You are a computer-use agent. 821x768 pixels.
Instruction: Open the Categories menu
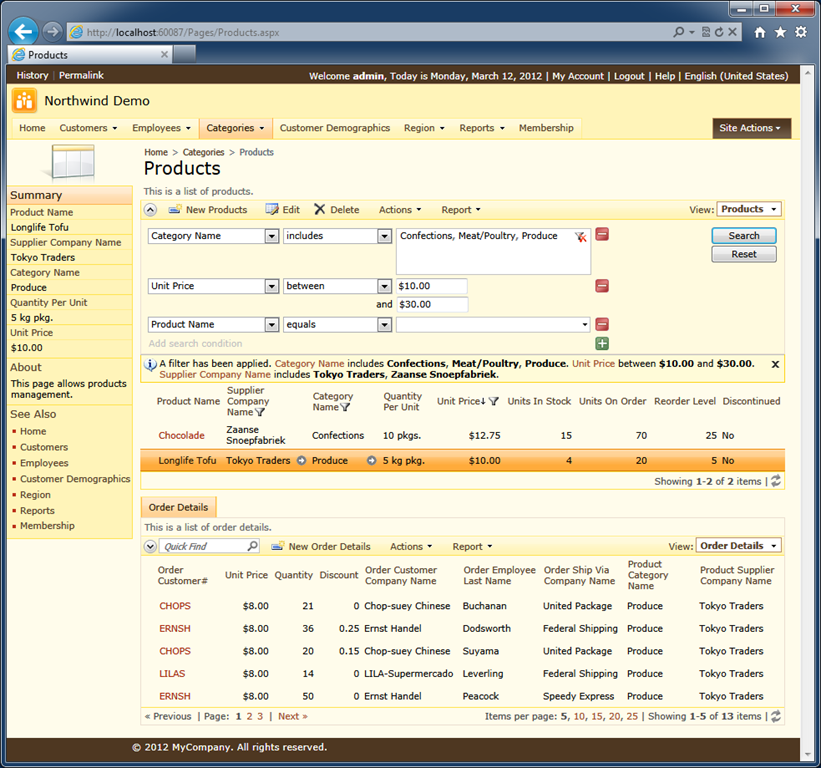coord(235,128)
